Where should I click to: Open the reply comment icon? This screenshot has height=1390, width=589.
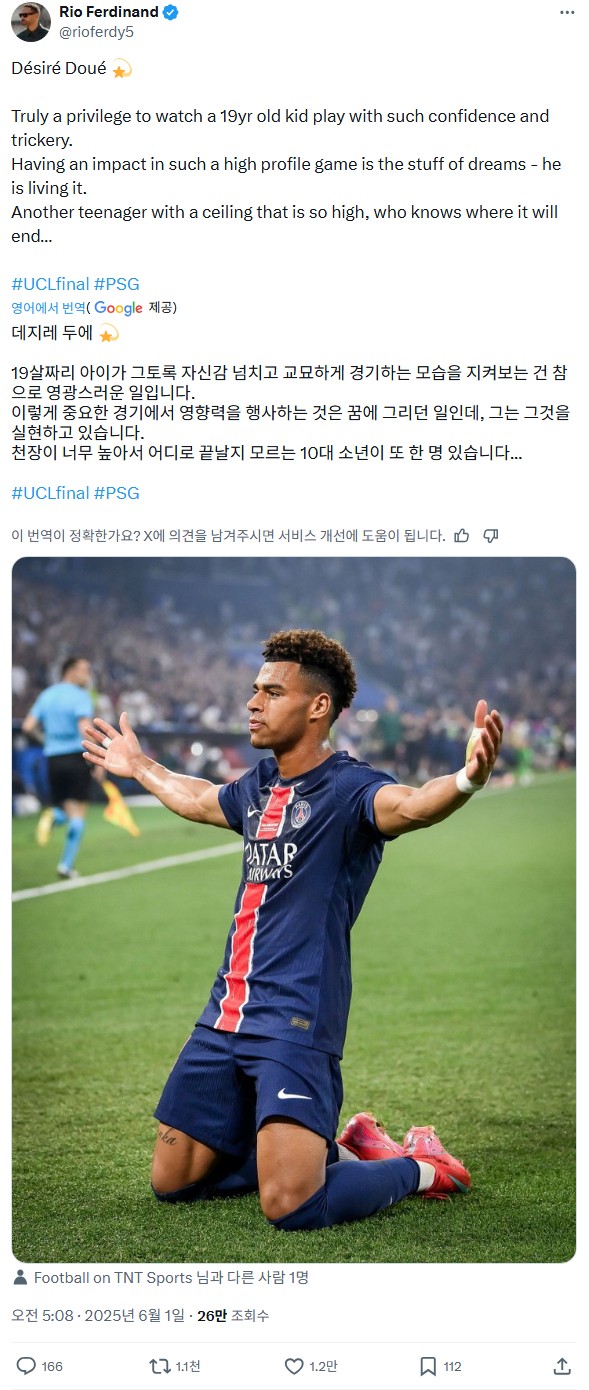pos(26,1366)
